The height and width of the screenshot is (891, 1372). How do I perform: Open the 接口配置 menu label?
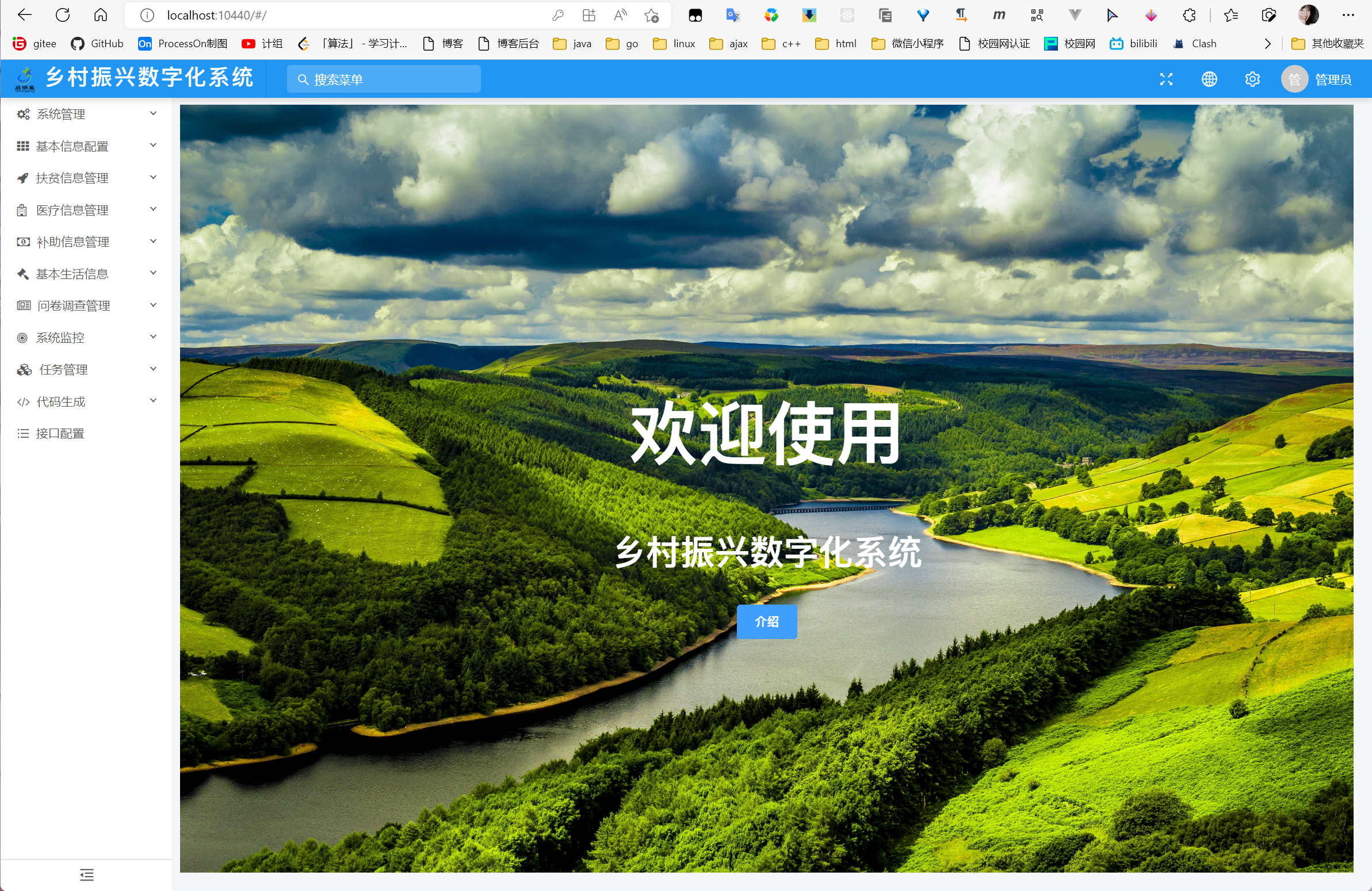(x=60, y=433)
